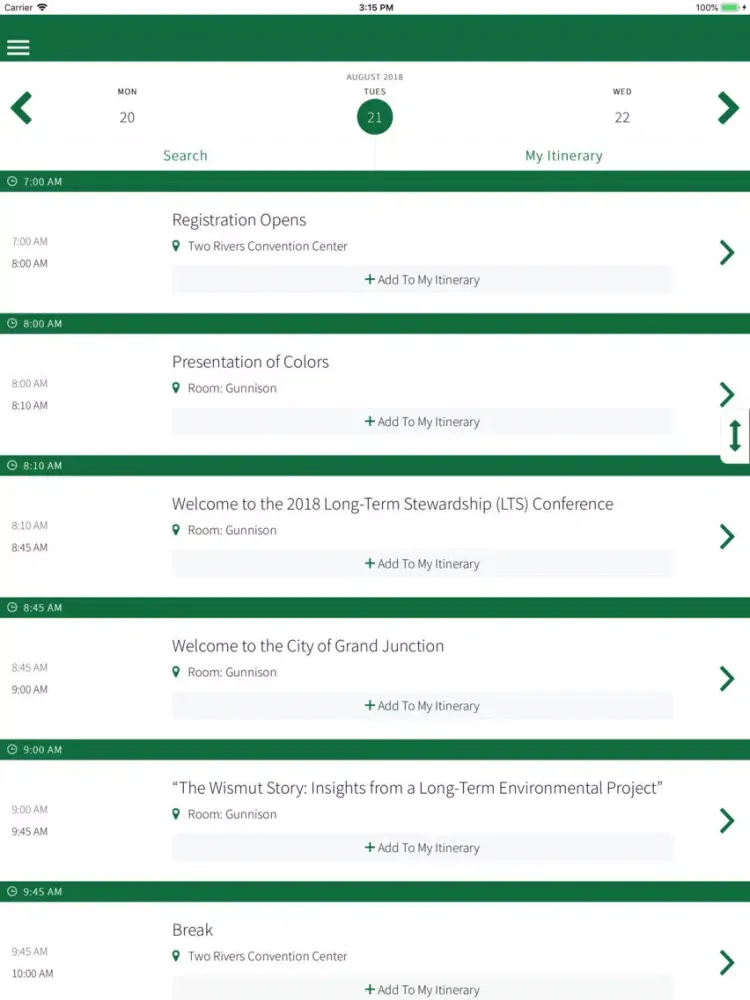Click the clock icon on the 9:00 AM header
The image size is (750, 1000).
[x=10, y=749]
